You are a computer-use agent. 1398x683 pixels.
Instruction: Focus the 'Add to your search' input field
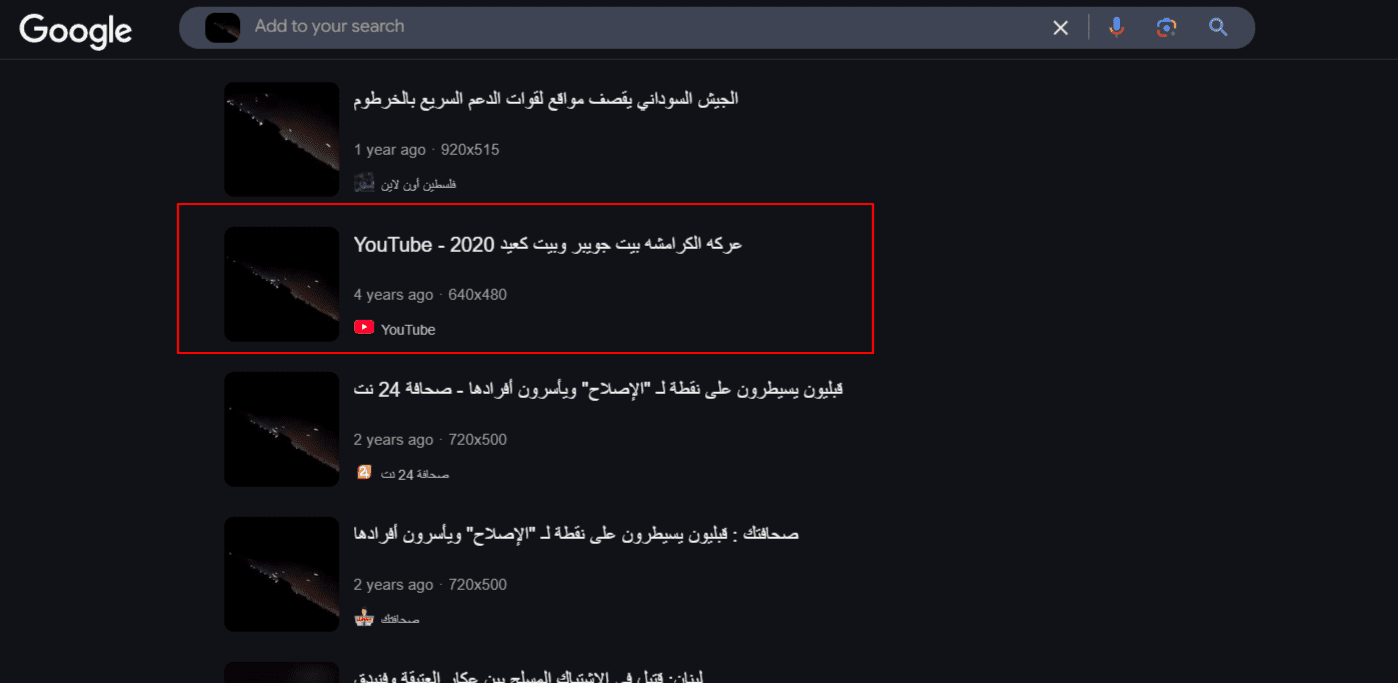pos(645,27)
